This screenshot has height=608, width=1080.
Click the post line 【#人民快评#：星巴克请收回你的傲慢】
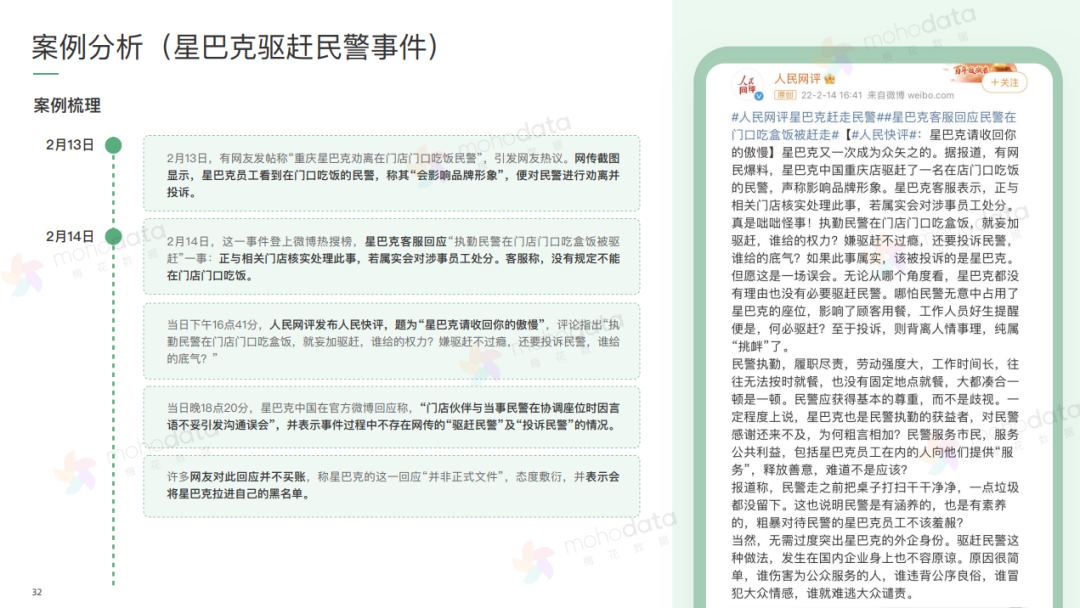coord(873,143)
